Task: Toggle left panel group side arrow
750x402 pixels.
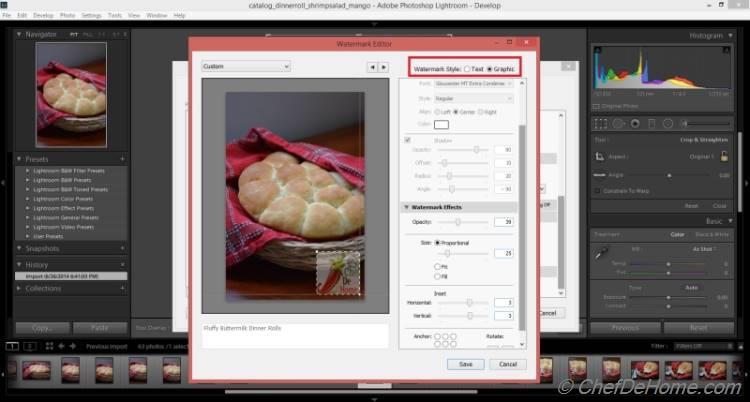Action: (4, 182)
